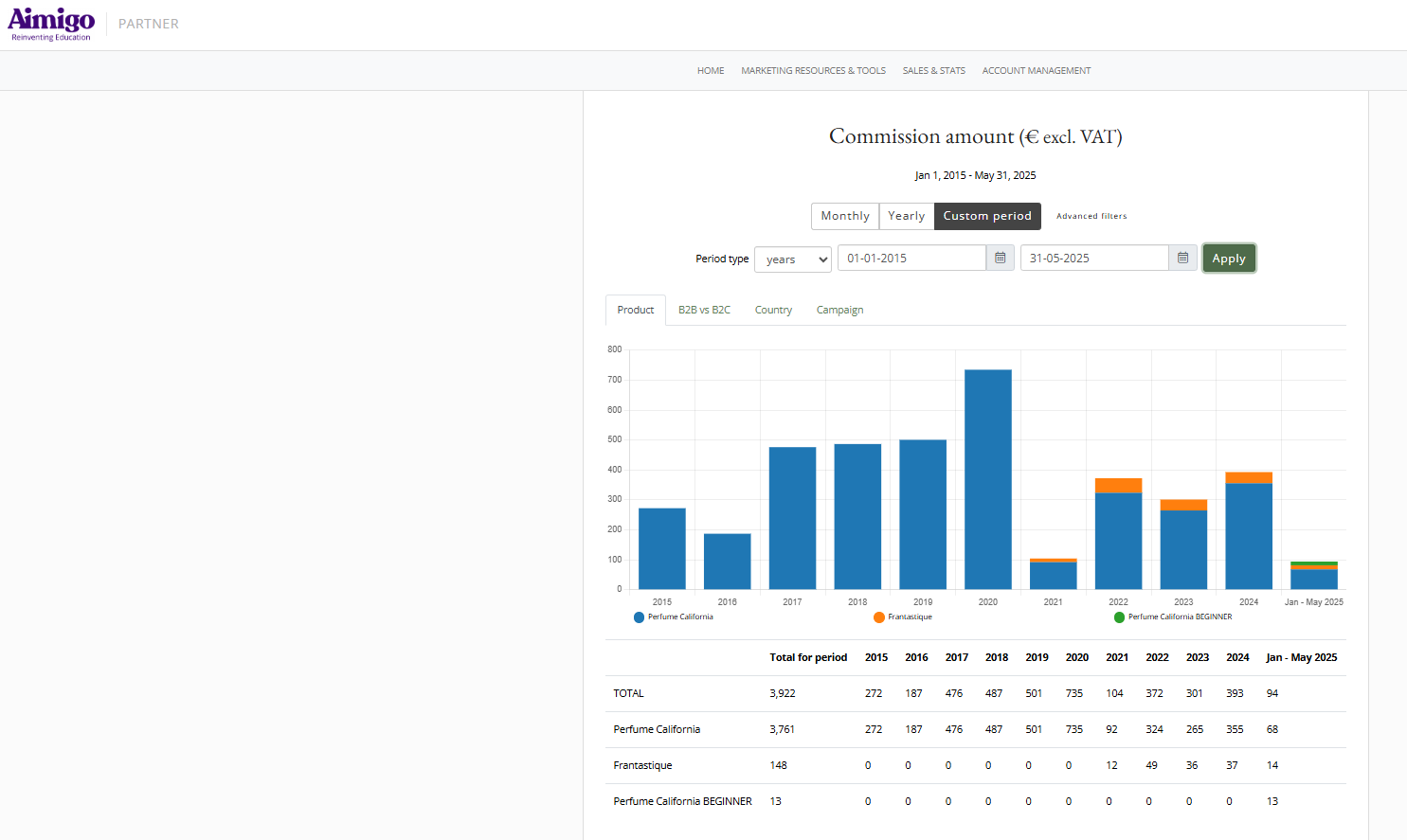Click the 2020 bar in chart

(988, 479)
